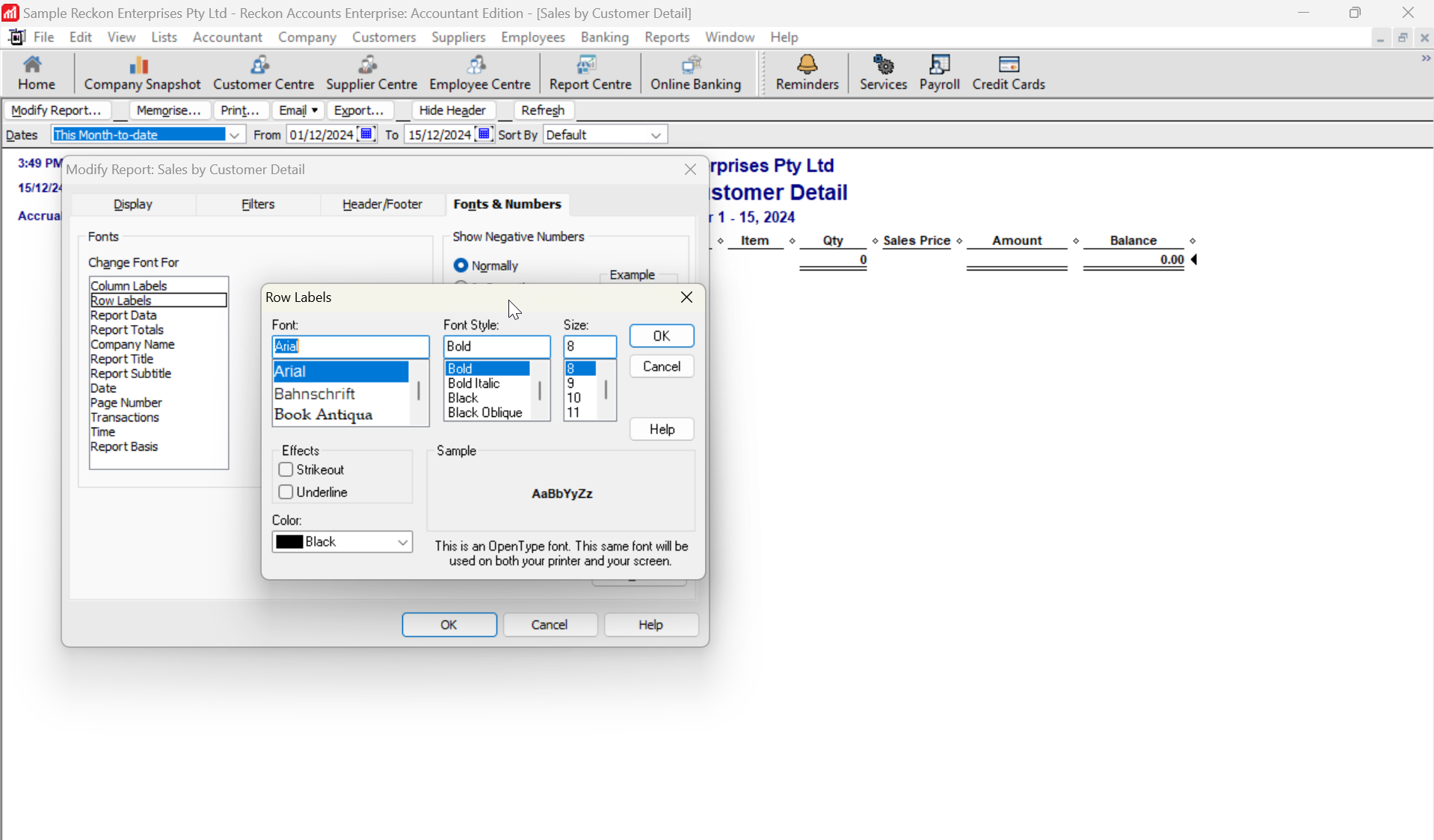Open Company Snapshot
The height and width of the screenshot is (840, 1434).
pos(142,72)
